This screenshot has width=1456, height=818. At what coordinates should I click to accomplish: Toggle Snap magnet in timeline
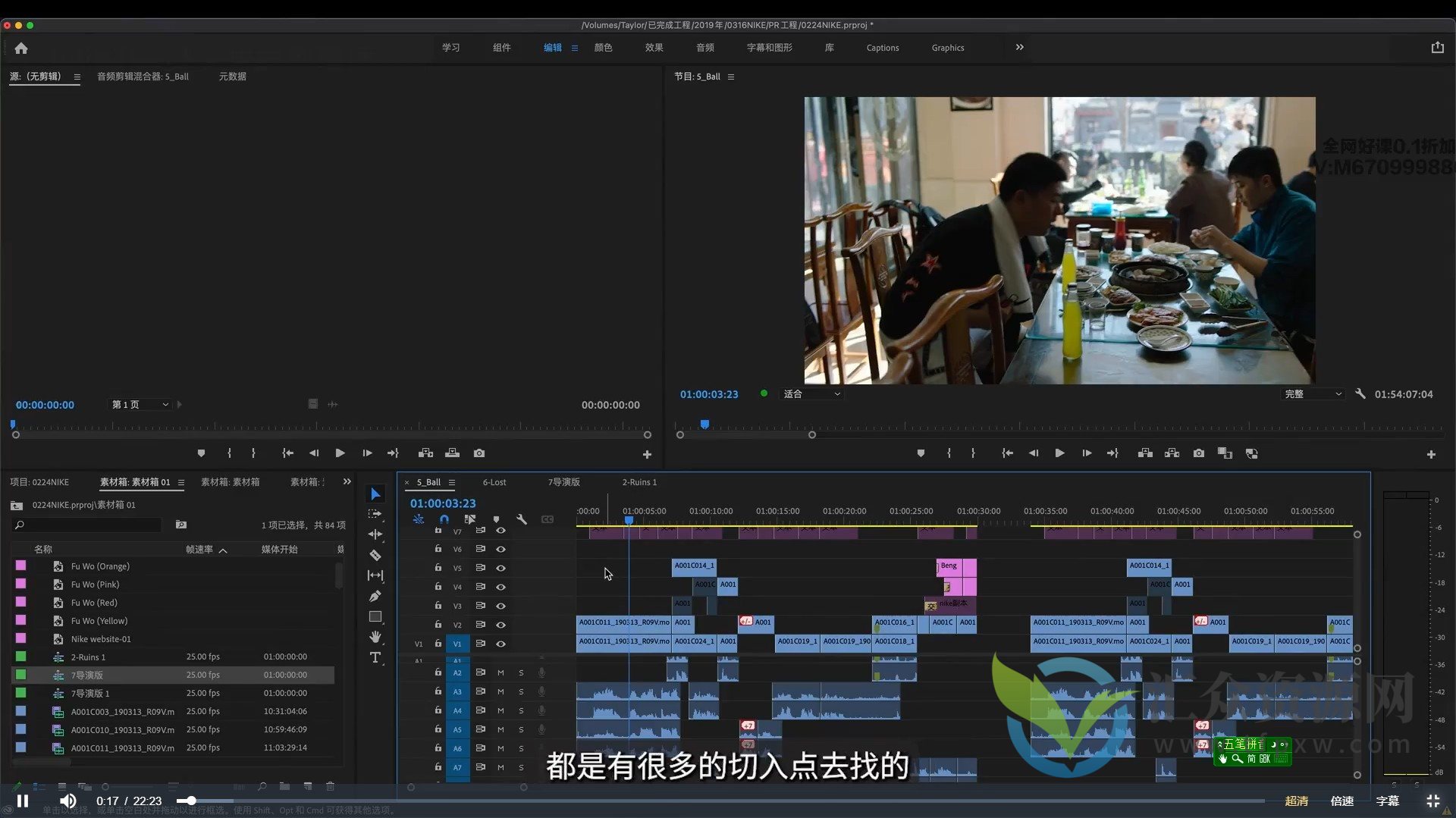click(444, 519)
